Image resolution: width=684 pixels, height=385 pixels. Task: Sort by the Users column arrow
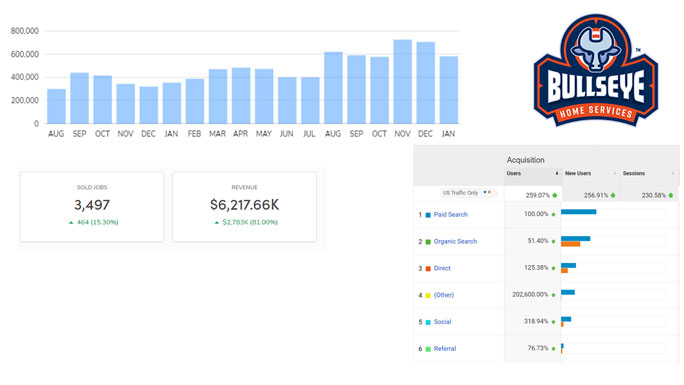(557, 174)
